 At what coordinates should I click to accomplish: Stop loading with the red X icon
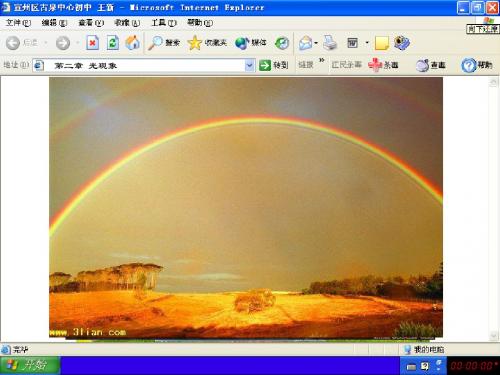coord(92,43)
